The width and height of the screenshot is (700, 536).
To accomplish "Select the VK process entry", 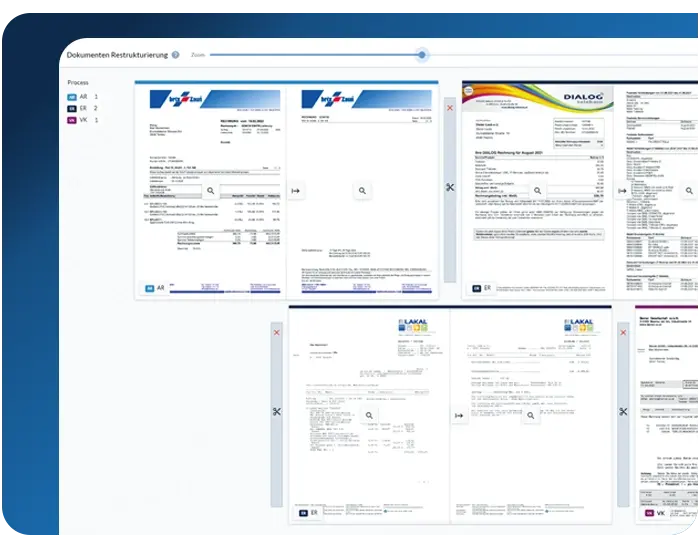I will click(x=83, y=120).
